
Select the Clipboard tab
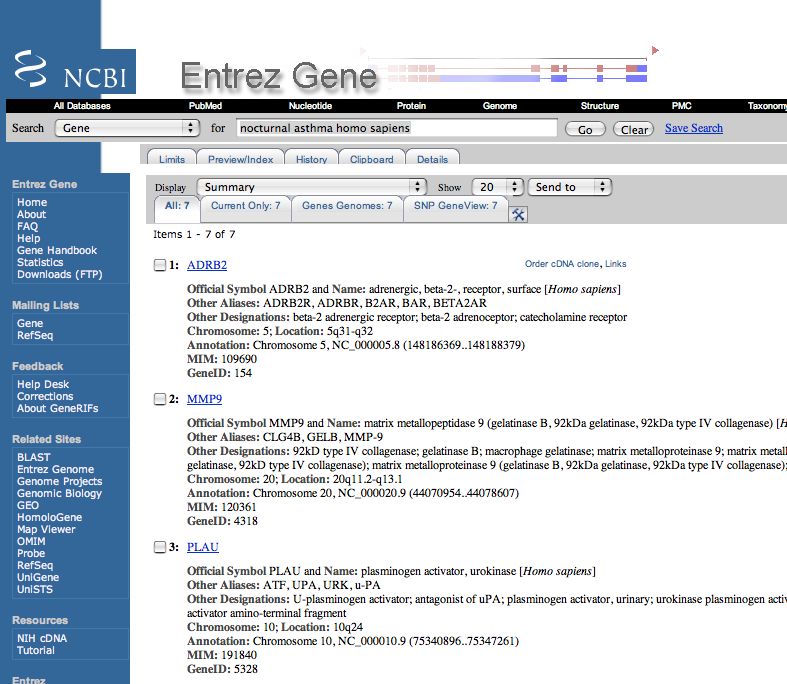[x=371, y=159]
